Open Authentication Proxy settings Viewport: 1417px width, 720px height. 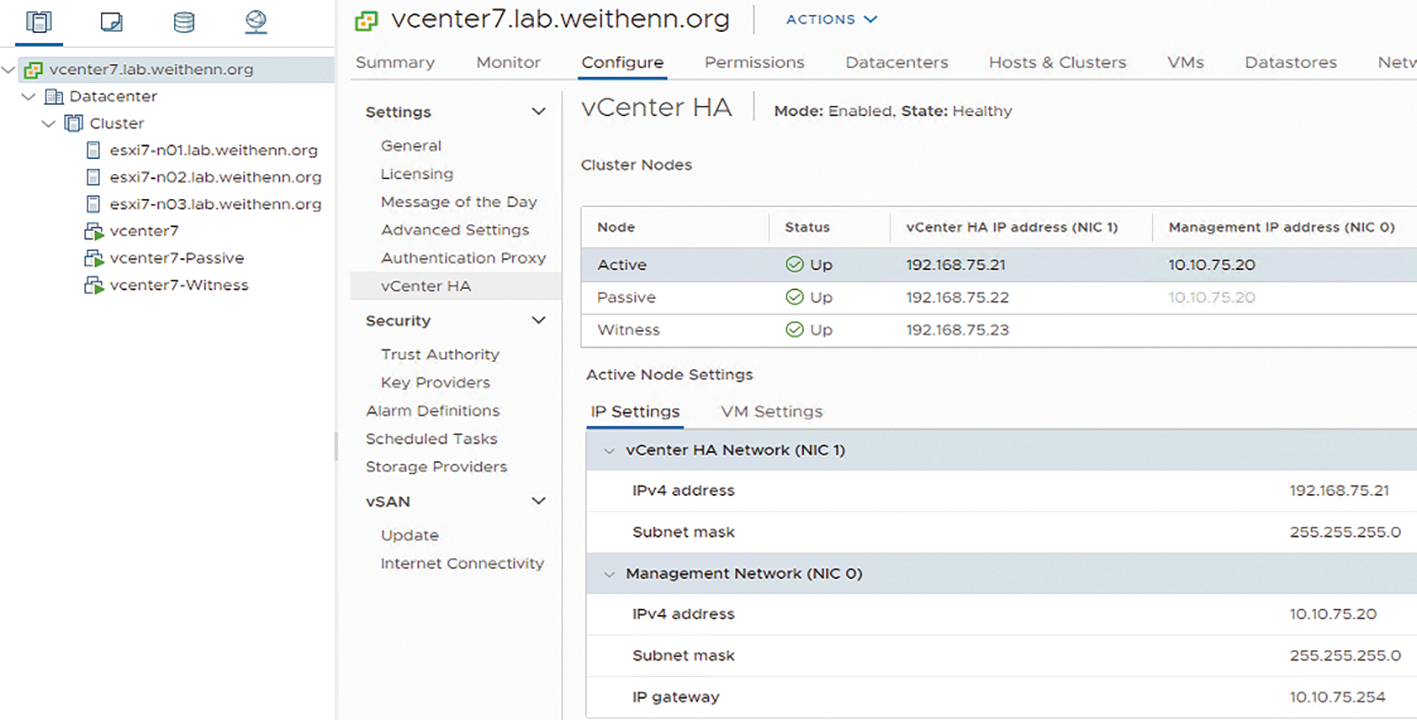coord(463,258)
